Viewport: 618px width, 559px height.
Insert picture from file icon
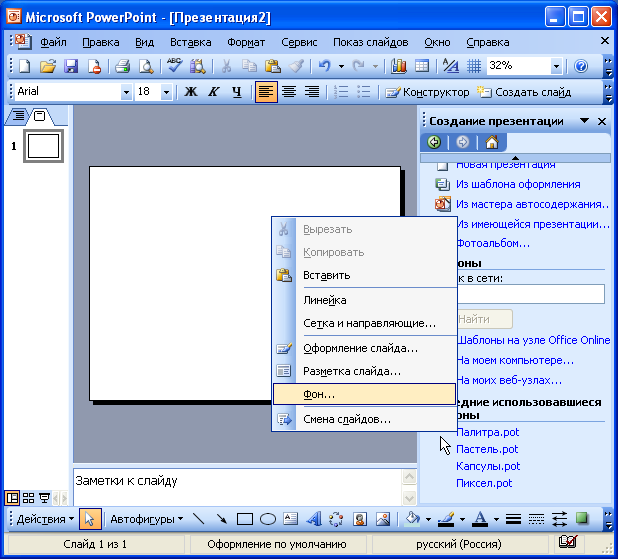(383, 519)
